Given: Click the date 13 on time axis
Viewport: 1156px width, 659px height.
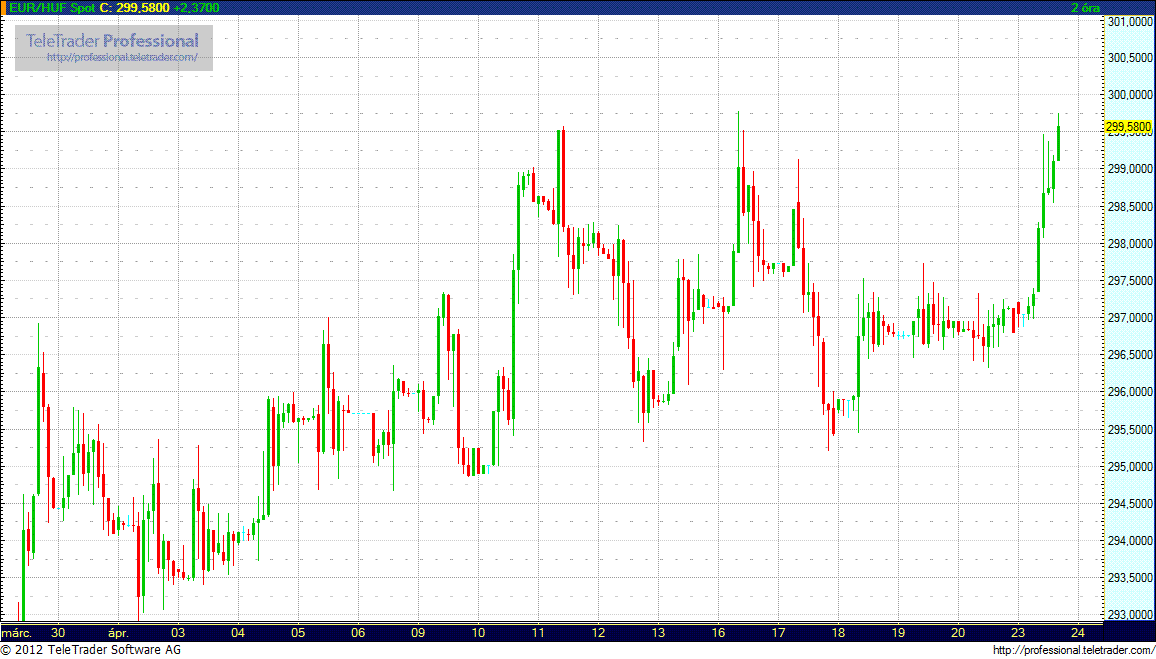Looking at the screenshot, I should [658, 632].
